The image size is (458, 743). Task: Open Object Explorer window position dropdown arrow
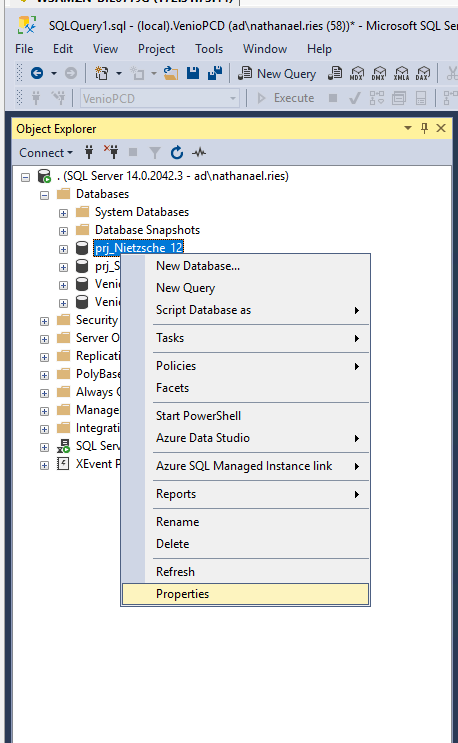407,128
